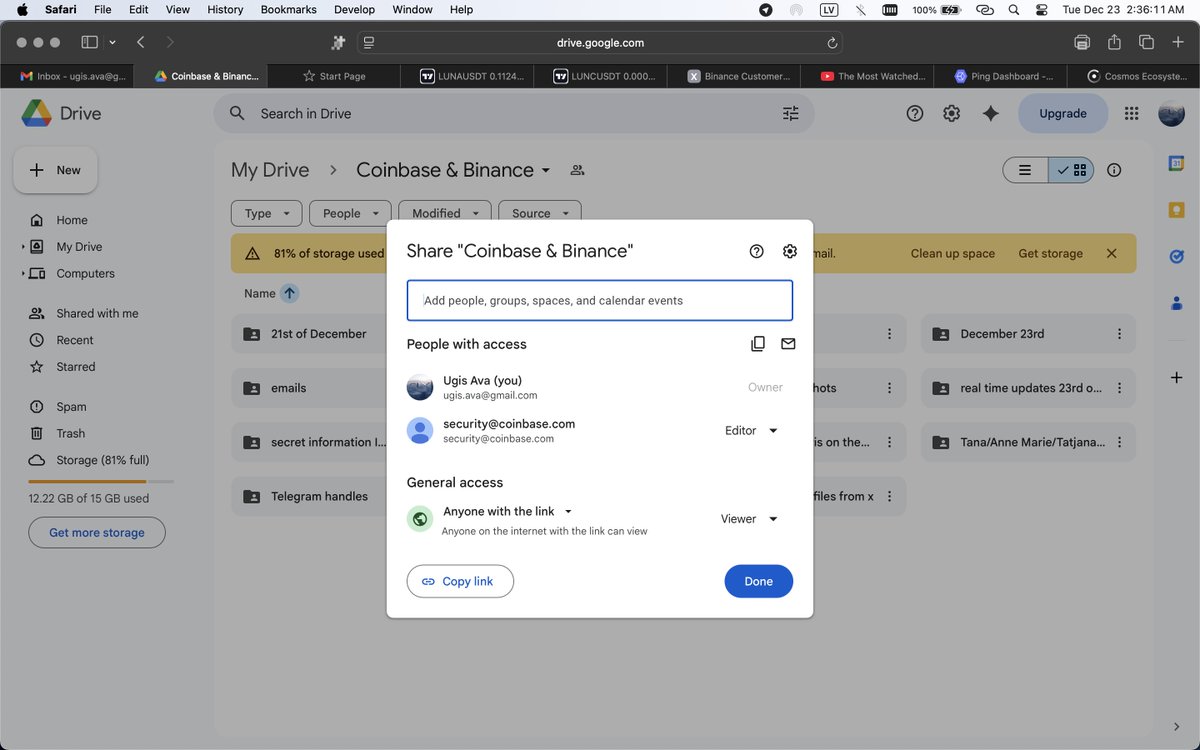Open Google account avatar menu
The image size is (1200, 750).
[1171, 114]
